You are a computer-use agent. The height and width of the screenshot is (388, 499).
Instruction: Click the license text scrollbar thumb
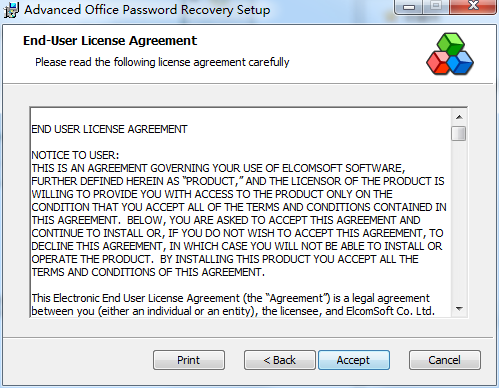[x=459, y=133]
